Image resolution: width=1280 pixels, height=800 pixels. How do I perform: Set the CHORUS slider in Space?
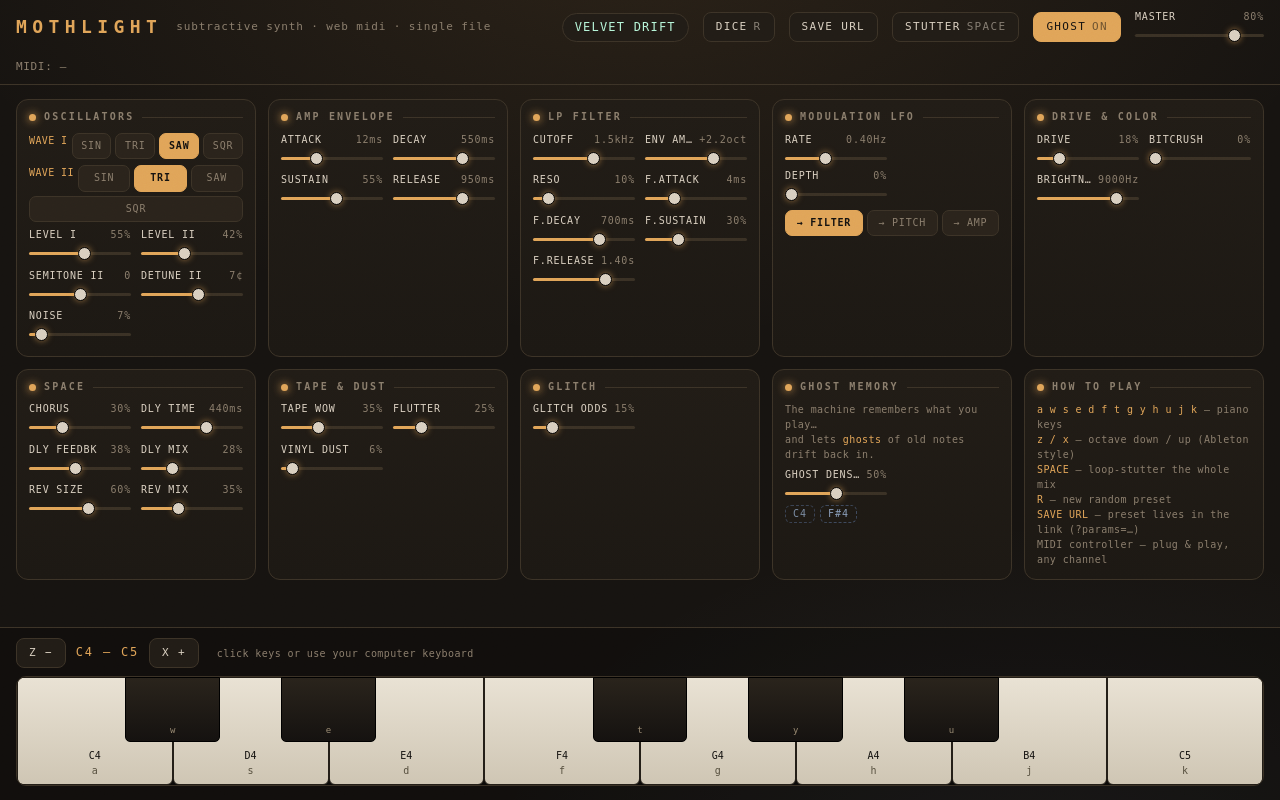point(80,427)
